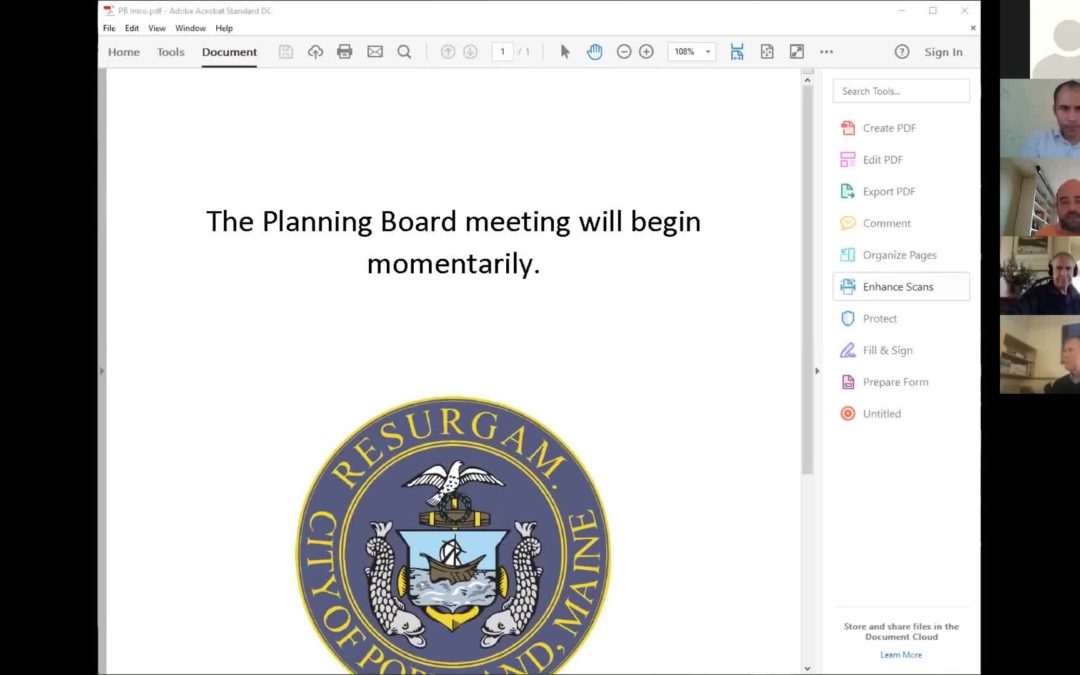1080x675 pixels.
Task: Expand the left navigation pane arrow
Action: click(102, 371)
